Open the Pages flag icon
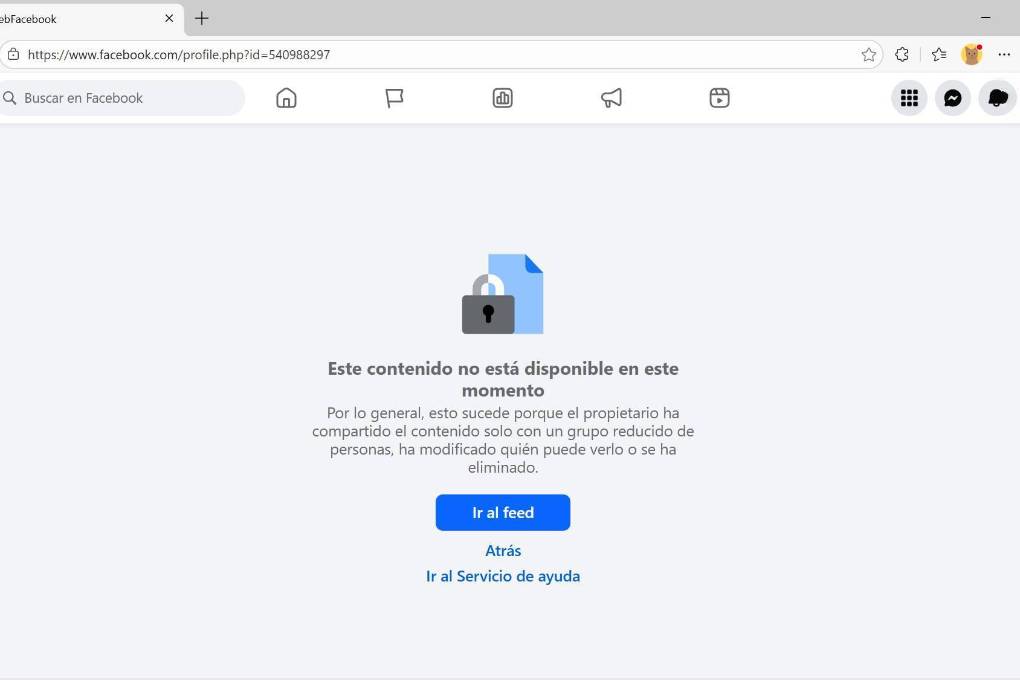1020x680 pixels. [394, 98]
